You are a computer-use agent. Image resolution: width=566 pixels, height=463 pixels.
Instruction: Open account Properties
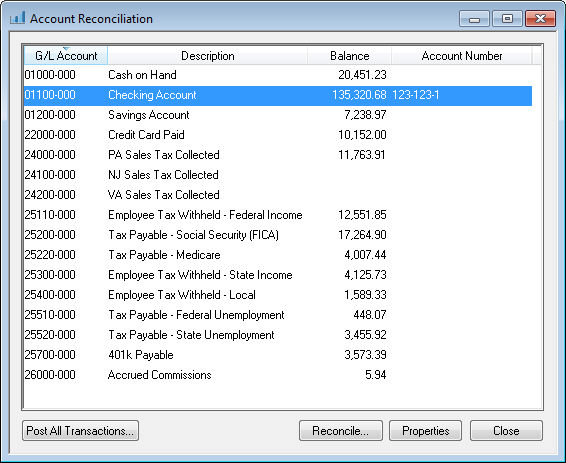coord(425,431)
